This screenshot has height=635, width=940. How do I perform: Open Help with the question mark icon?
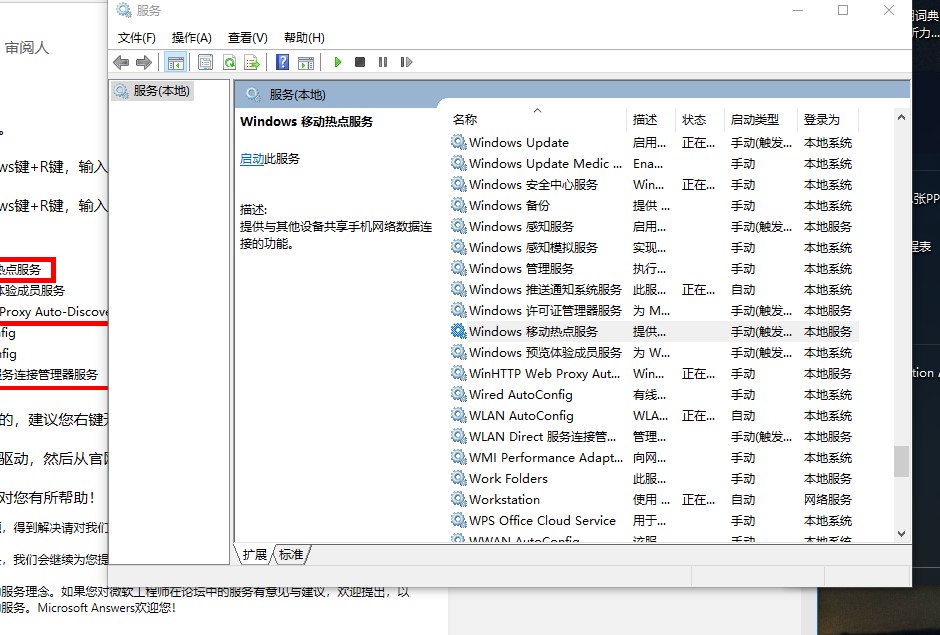pyautogui.click(x=282, y=62)
